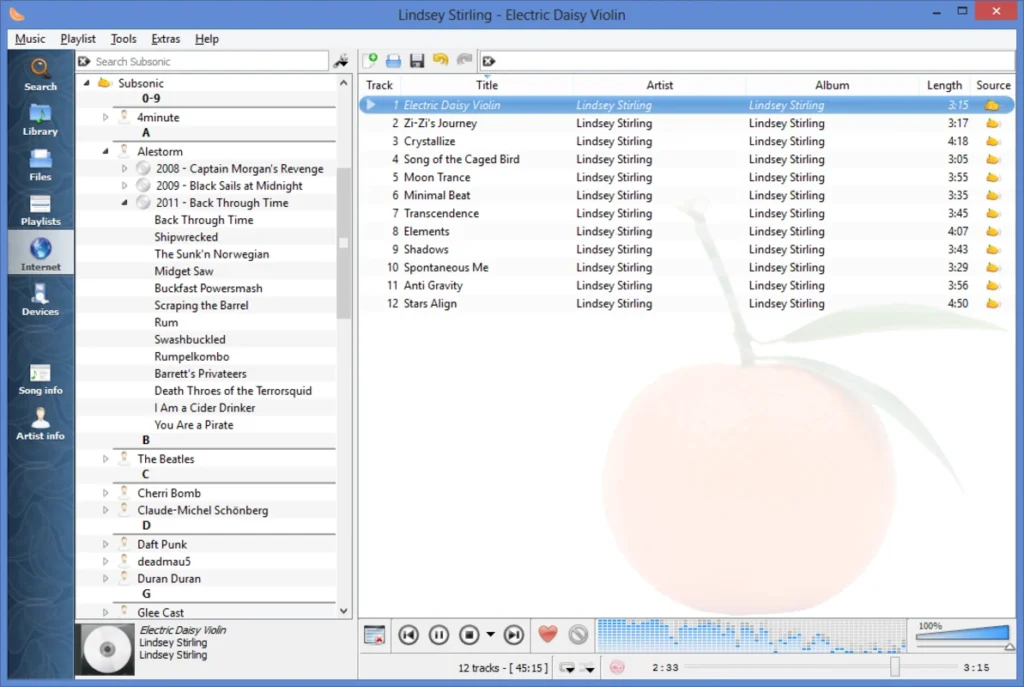Open the Library sidebar view
The width and height of the screenshot is (1024, 687).
pos(40,119)
